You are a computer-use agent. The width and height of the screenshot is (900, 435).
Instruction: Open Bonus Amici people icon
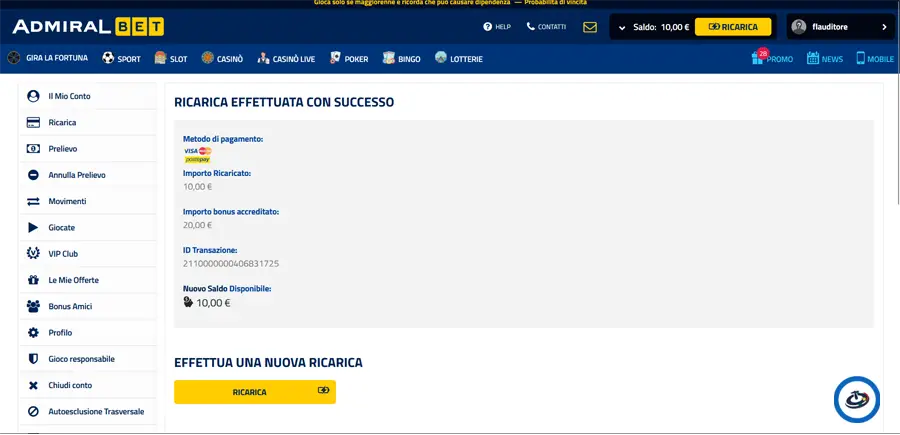[33, 306]
